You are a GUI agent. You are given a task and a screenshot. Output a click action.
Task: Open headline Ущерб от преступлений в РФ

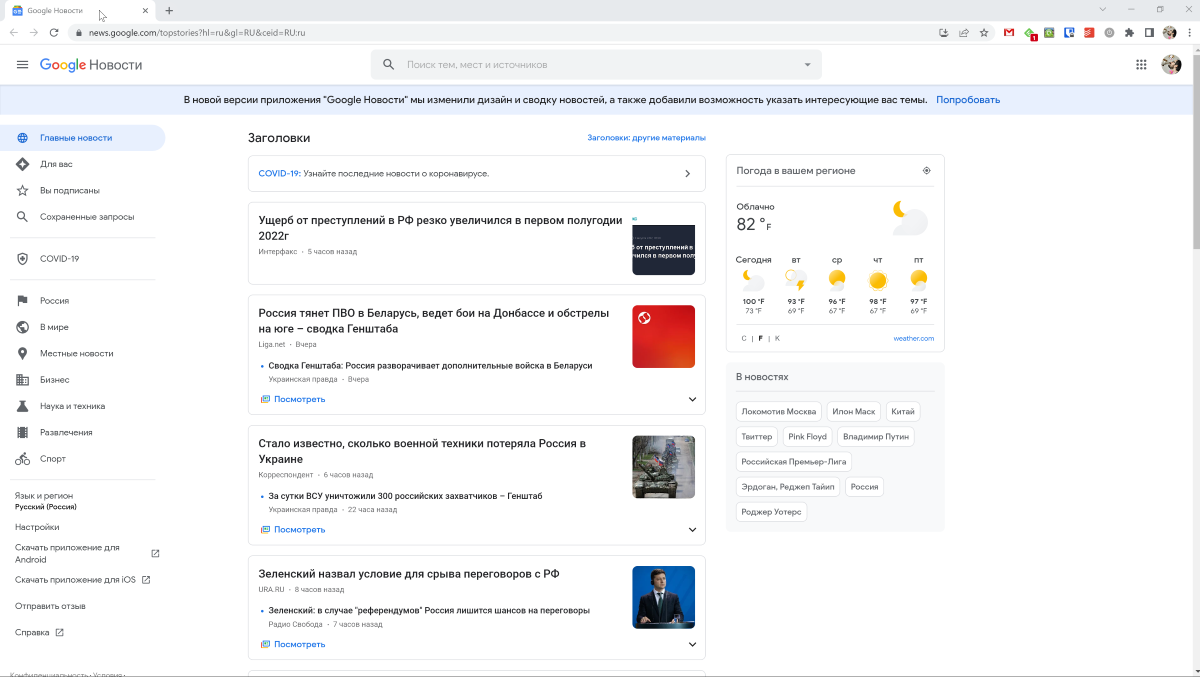440,228
